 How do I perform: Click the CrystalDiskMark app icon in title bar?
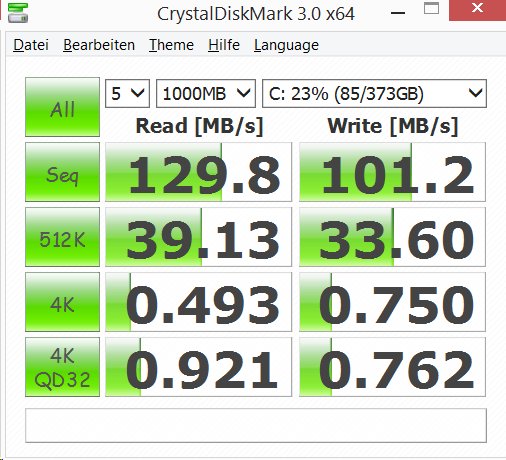point(18,13)
